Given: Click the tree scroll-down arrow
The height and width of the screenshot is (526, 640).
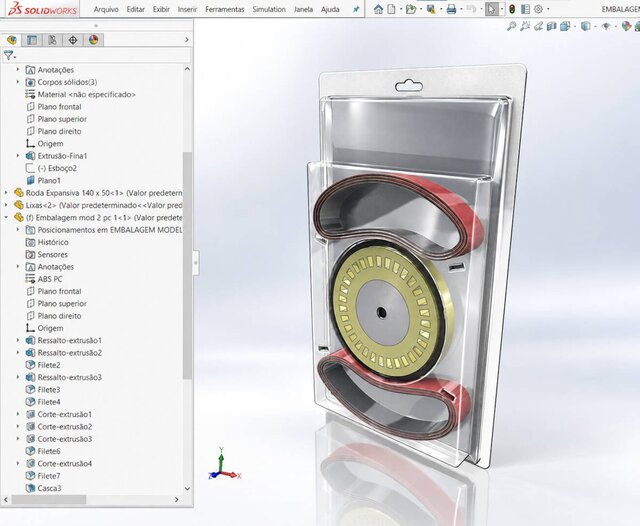Looking at the screenshot, I should click(187, 488).
